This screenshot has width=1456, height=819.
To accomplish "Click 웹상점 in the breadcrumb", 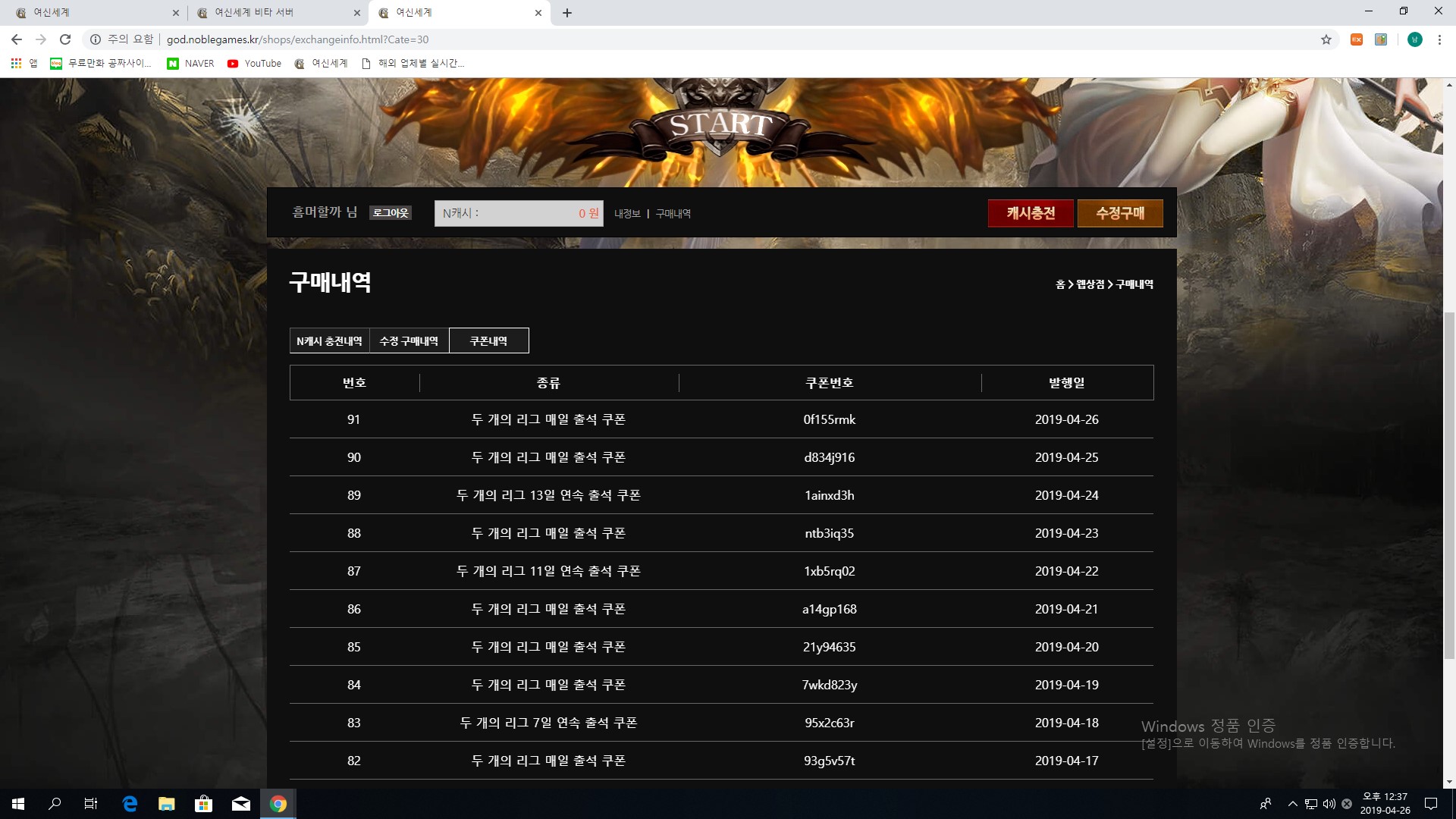I will point(1090,284).
